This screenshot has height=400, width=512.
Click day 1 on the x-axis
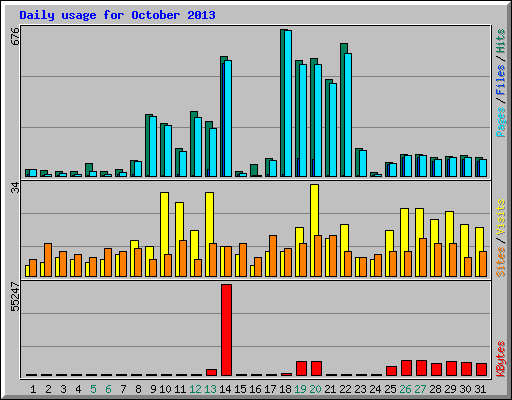(33, 389)
